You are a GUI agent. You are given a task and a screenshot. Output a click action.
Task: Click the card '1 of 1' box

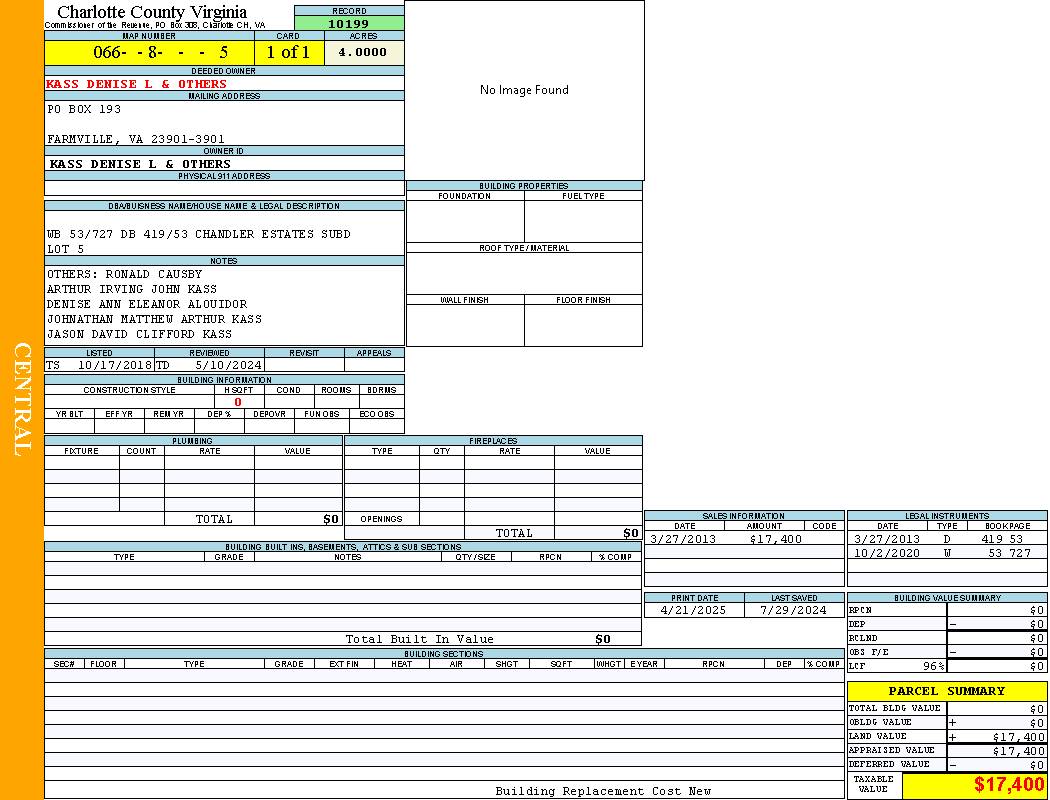[288, 52]
